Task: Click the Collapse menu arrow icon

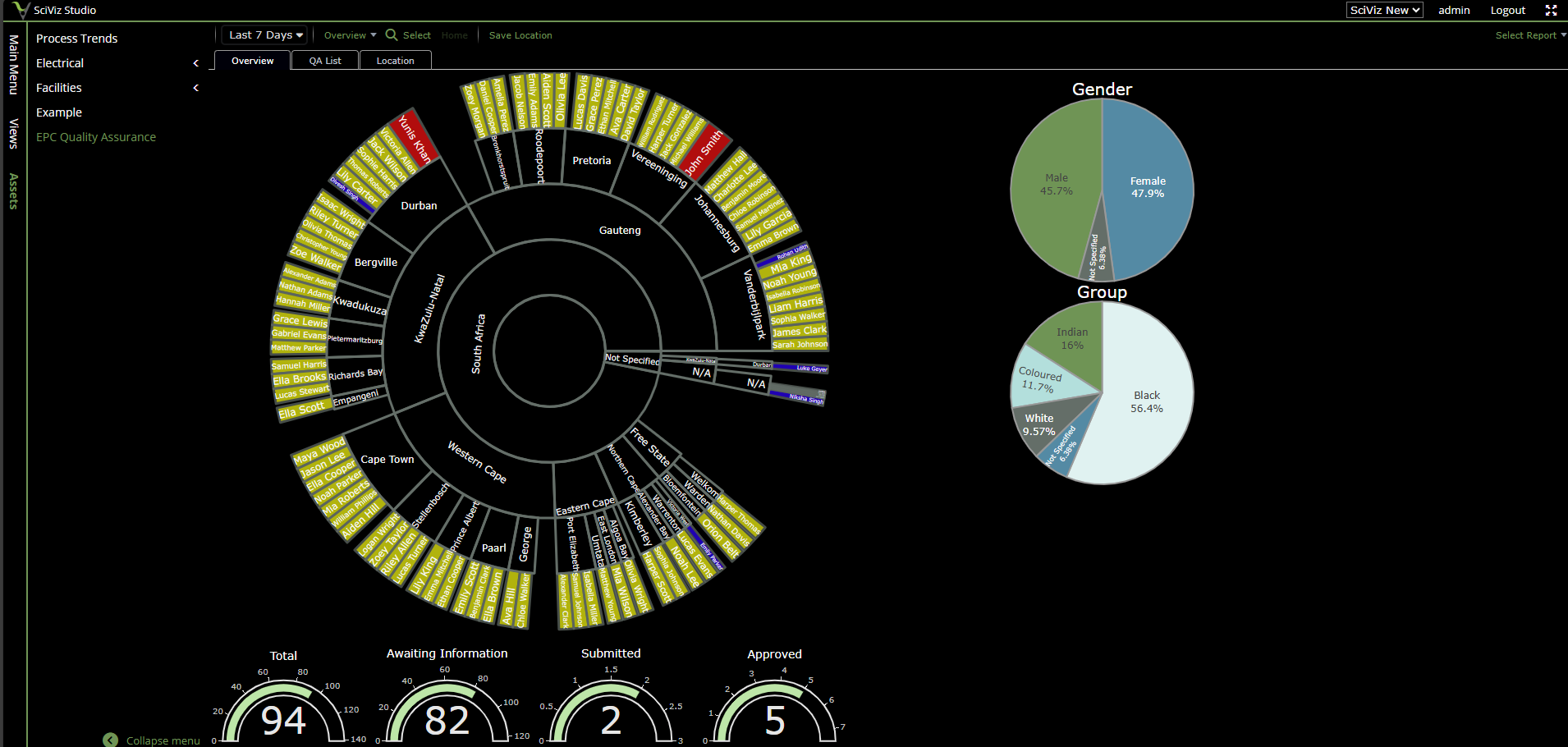Action: pos(111,740)
